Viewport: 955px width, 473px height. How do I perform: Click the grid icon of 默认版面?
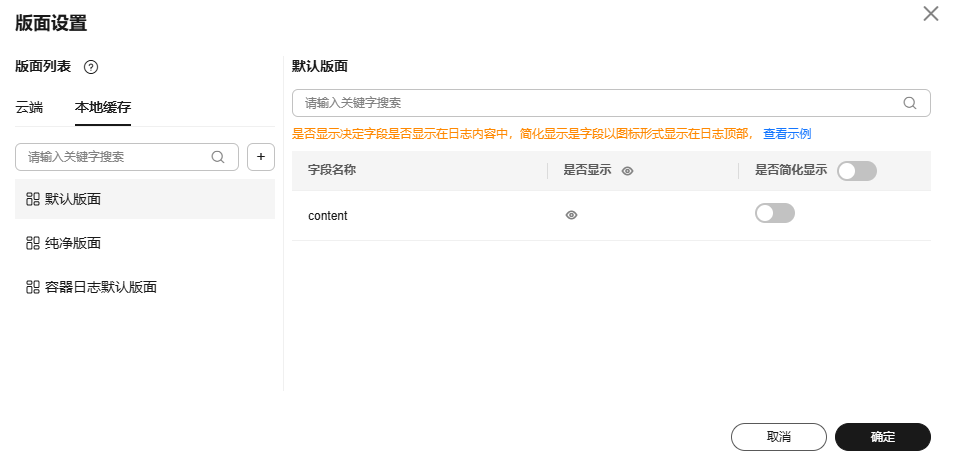coord(33,199)
